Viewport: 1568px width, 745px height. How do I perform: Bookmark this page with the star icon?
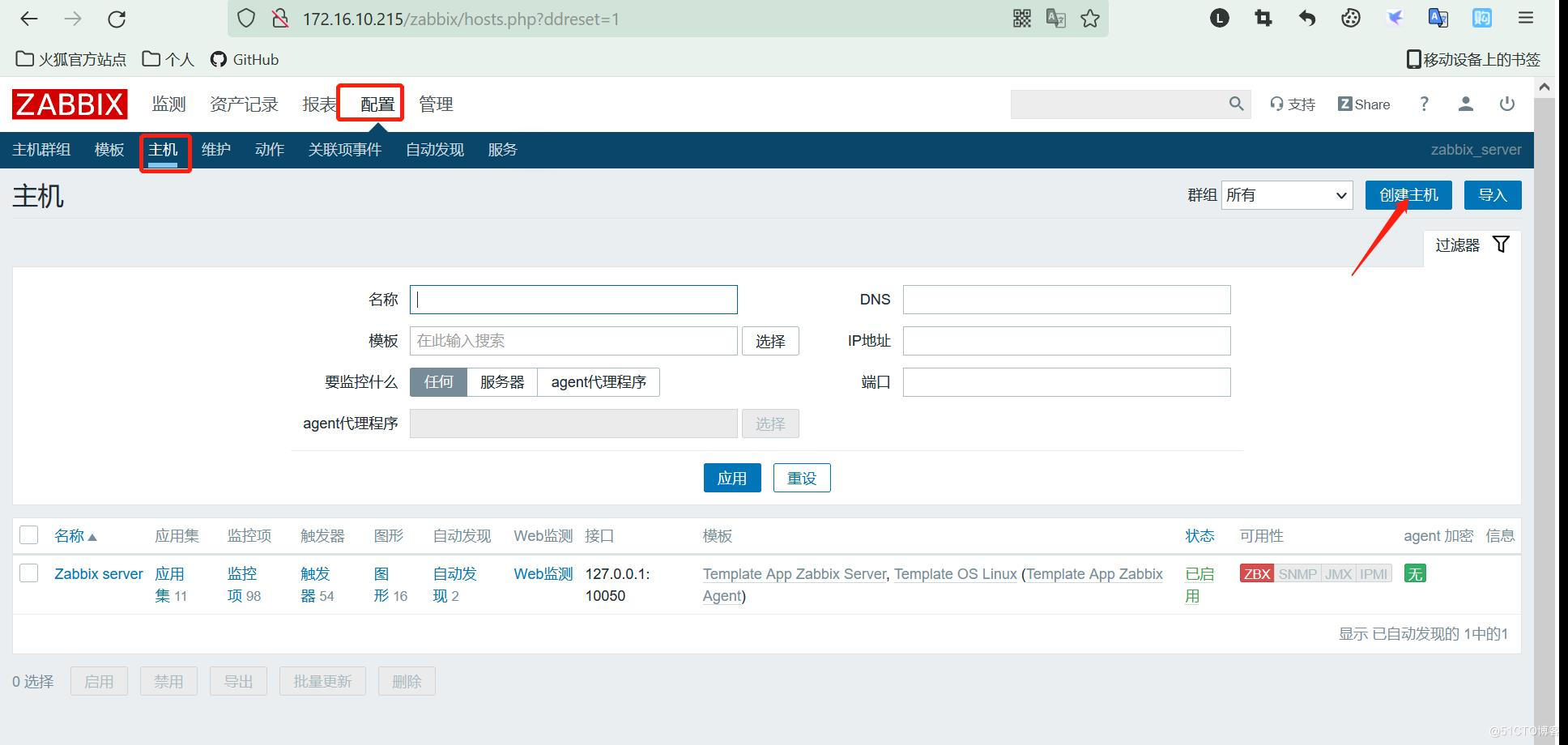pos(1090,19)
